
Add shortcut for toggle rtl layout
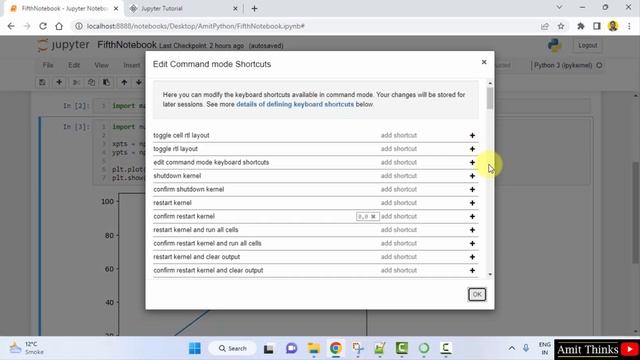[x=472, y=149]
